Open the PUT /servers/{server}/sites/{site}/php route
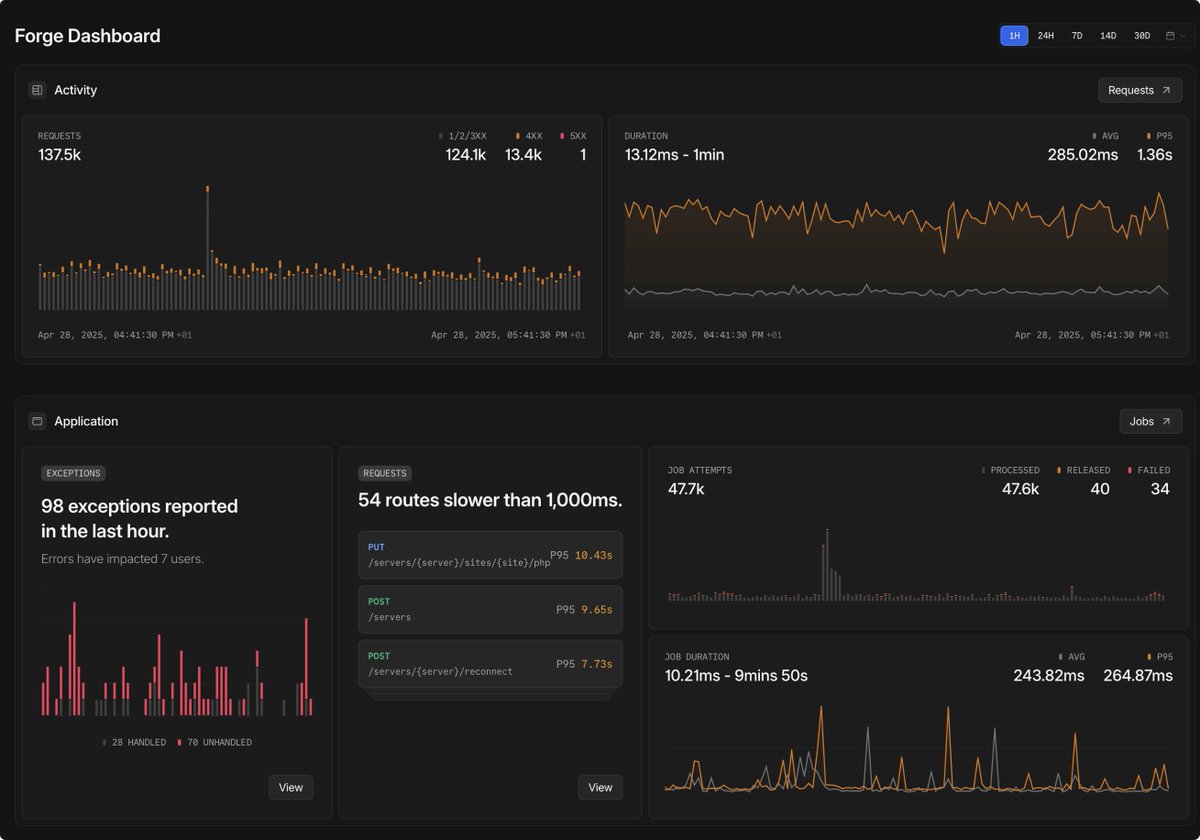This screenshot has height=840, width=1200. tap(490, 555)
